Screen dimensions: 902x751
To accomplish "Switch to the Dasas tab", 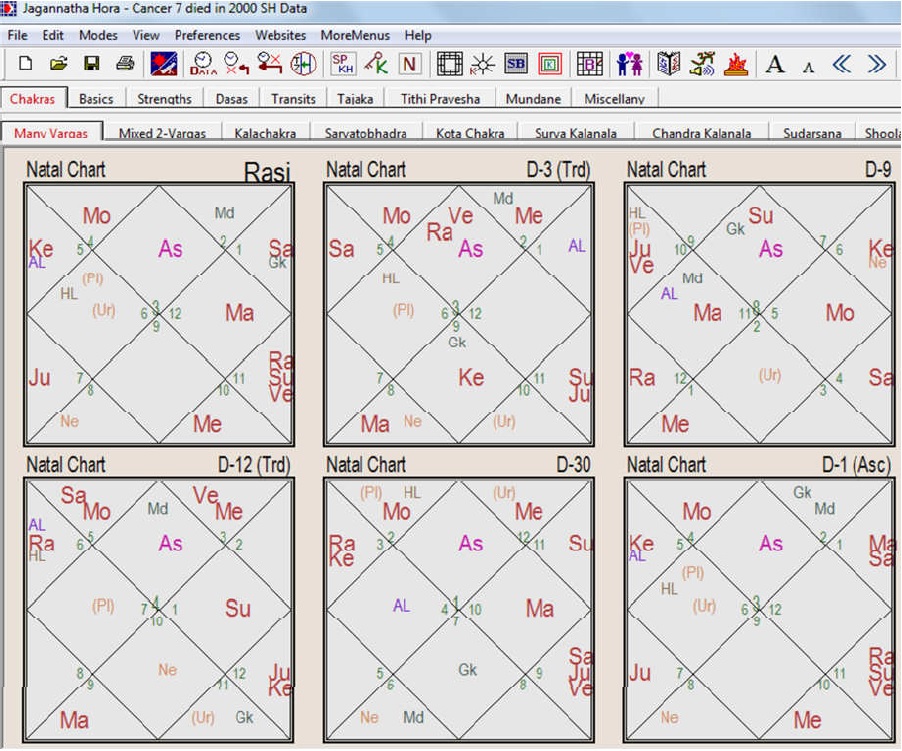I will click(x=229, y=99).
